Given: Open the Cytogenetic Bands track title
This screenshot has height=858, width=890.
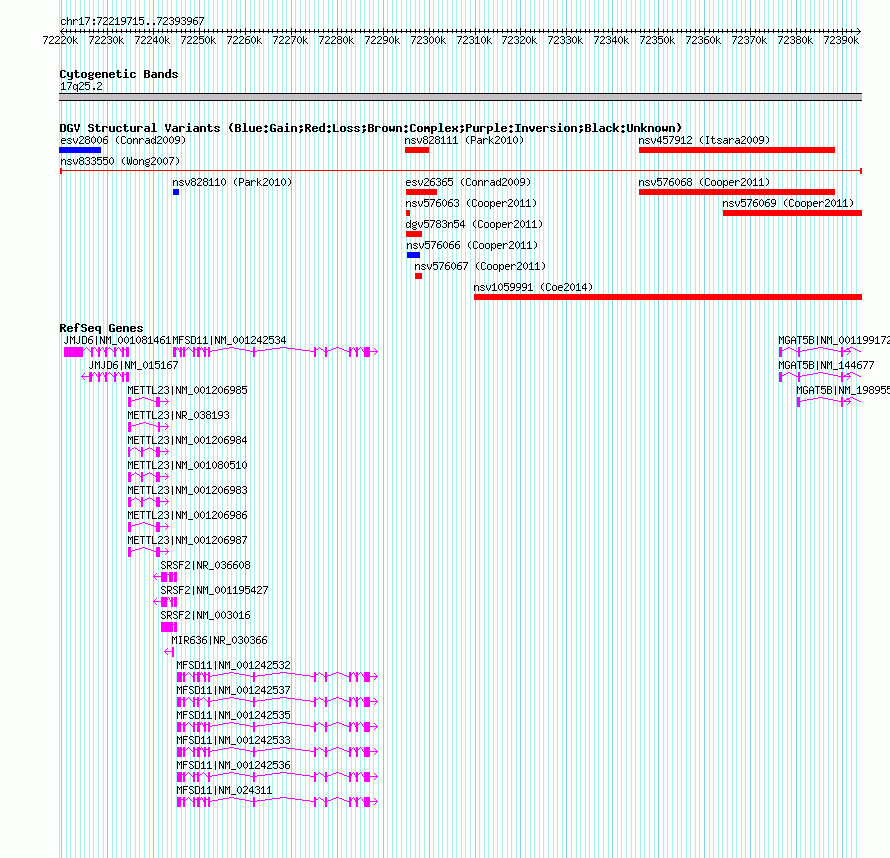Looking at the screenshot, I should pyautogui.click(x=119, y=74).
